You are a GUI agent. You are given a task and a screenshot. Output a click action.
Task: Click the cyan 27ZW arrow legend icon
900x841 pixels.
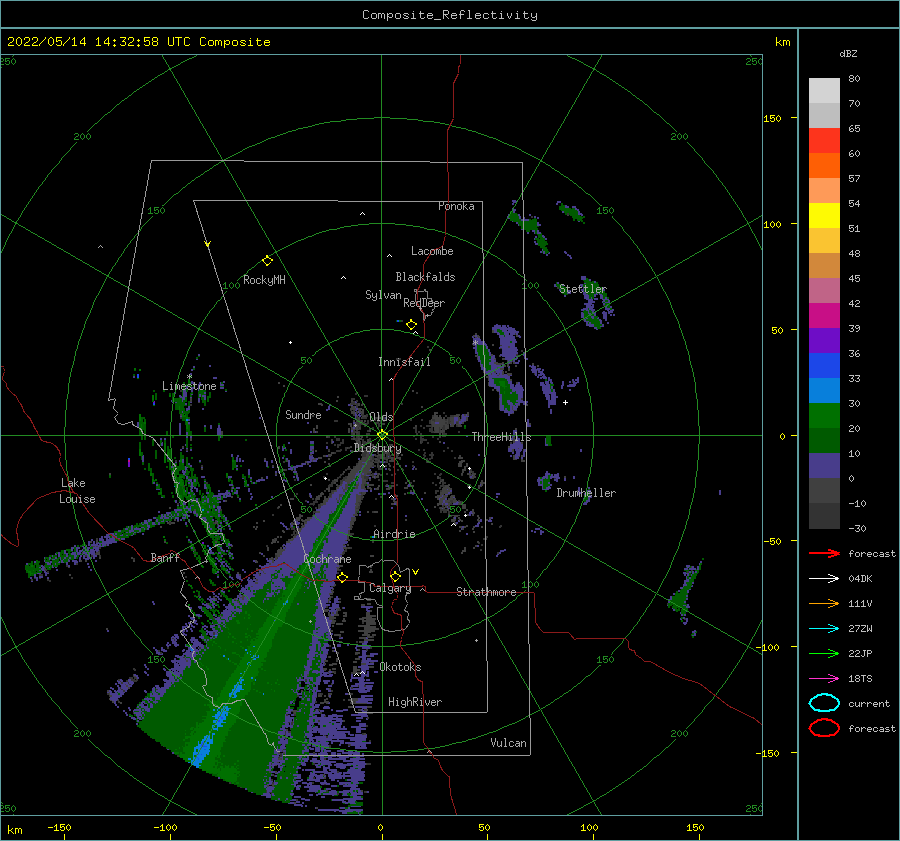tap(824, 629)
